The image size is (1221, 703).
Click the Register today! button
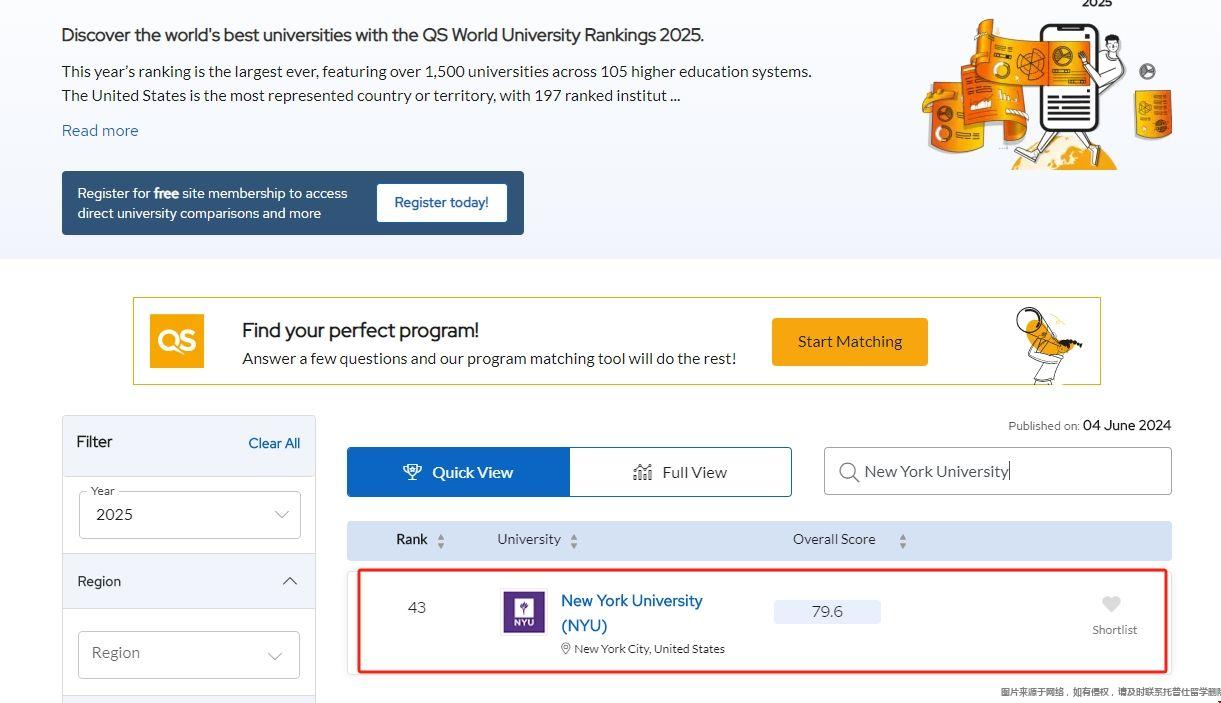pyautogui.click(x=442, y=202)
